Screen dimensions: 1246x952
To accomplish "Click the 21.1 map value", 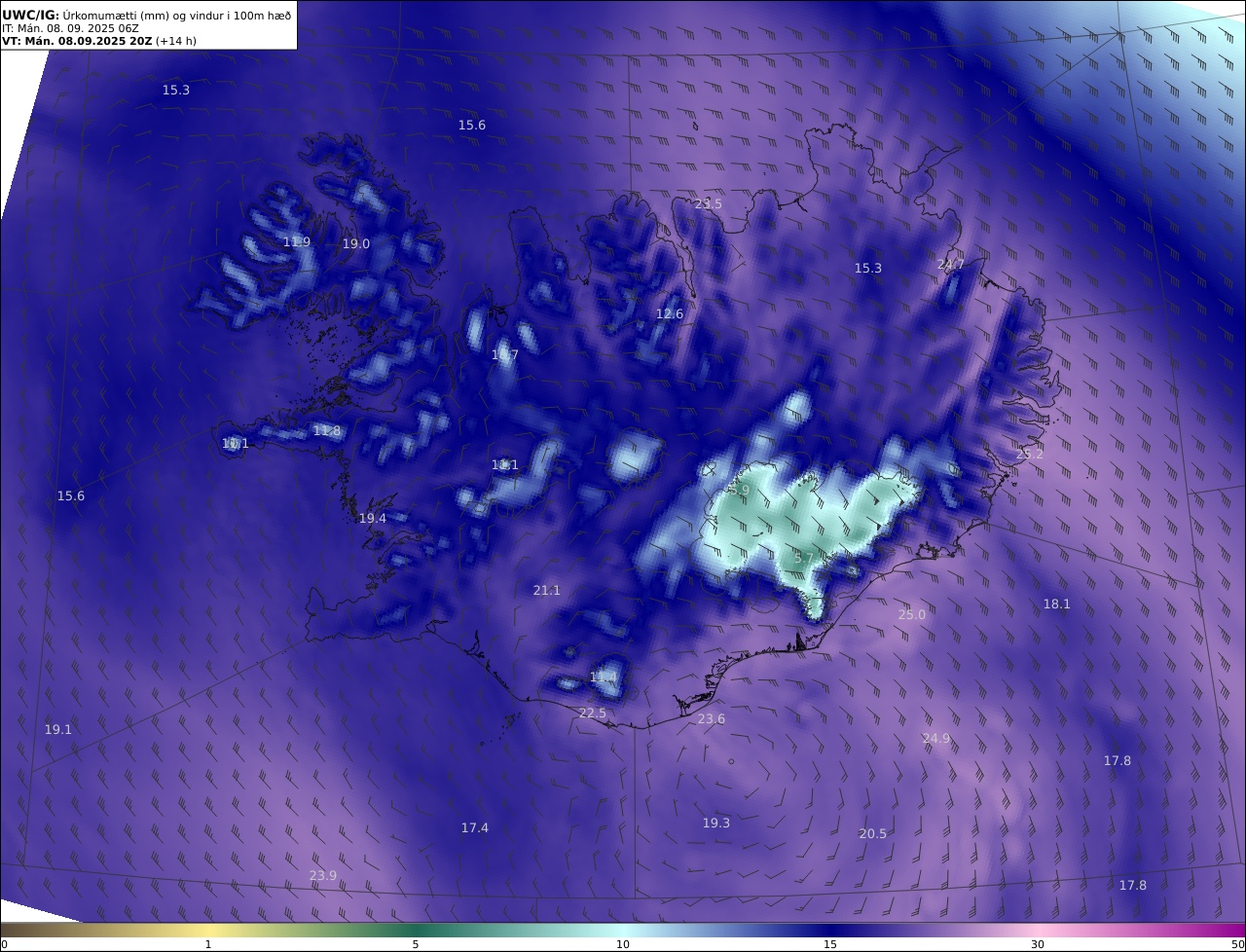I will (547, 591).
